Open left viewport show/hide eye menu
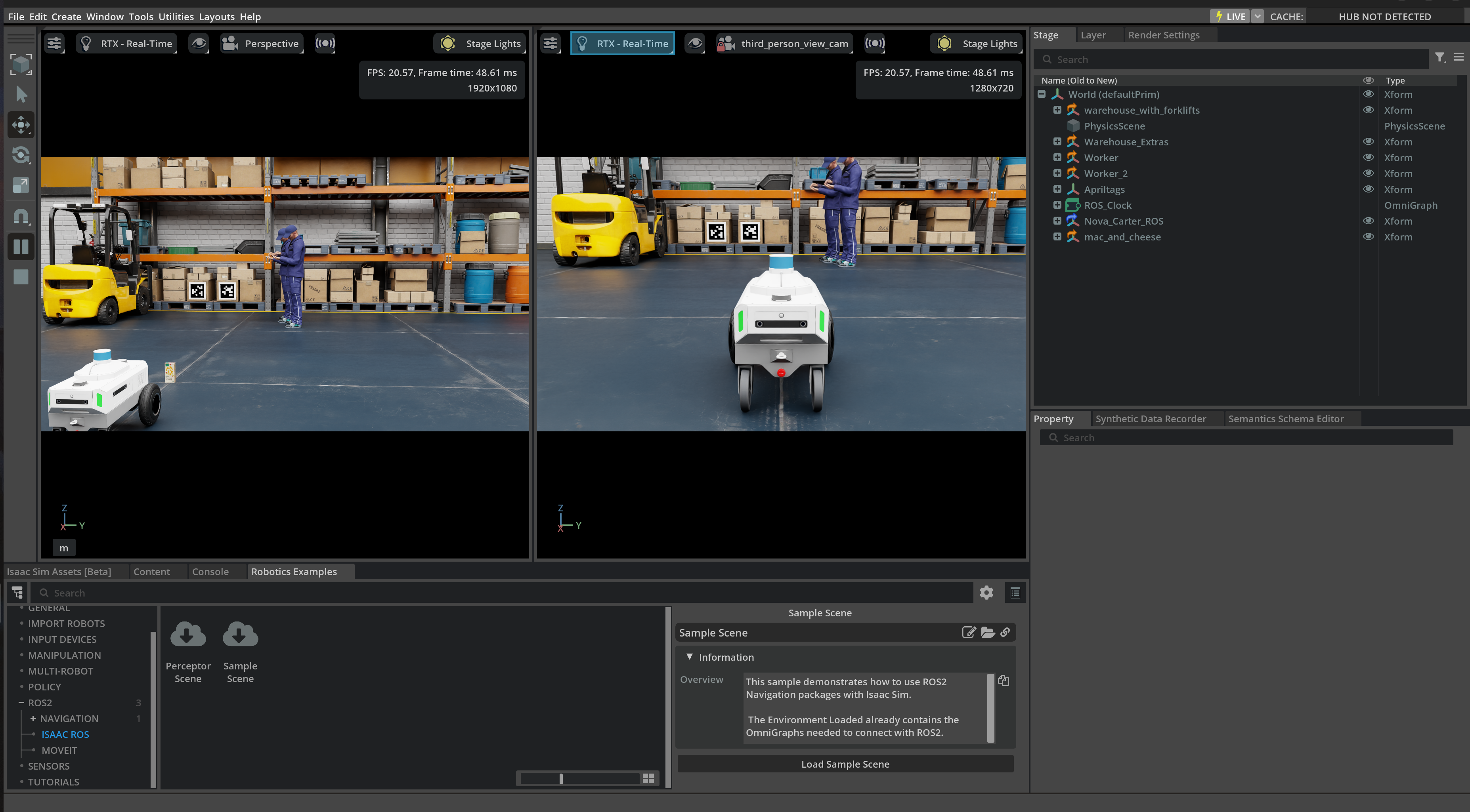 pos(199,43)
